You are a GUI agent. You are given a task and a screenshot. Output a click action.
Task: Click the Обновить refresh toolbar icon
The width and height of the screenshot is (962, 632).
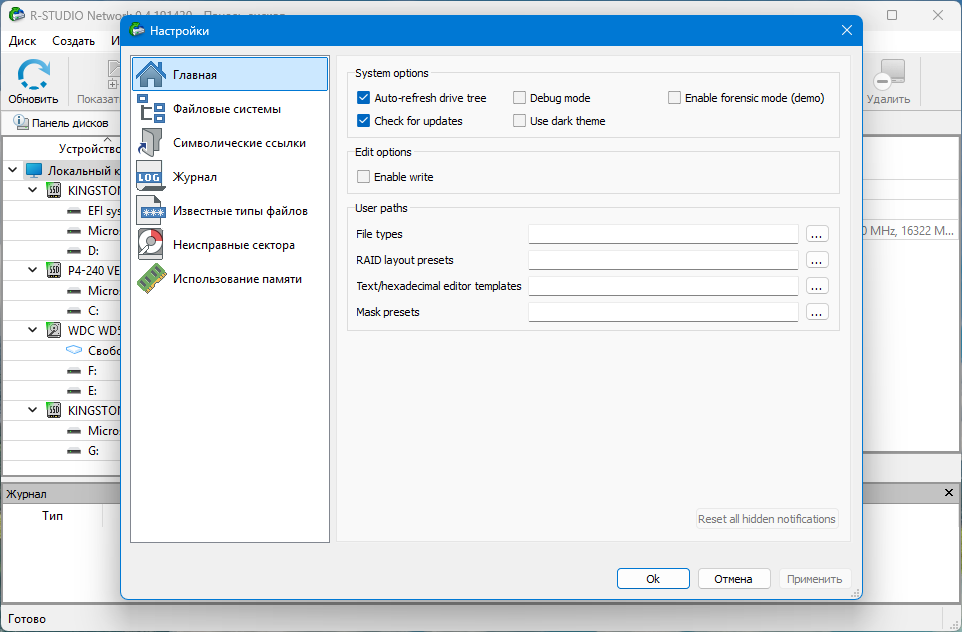[x=33, y=75]
